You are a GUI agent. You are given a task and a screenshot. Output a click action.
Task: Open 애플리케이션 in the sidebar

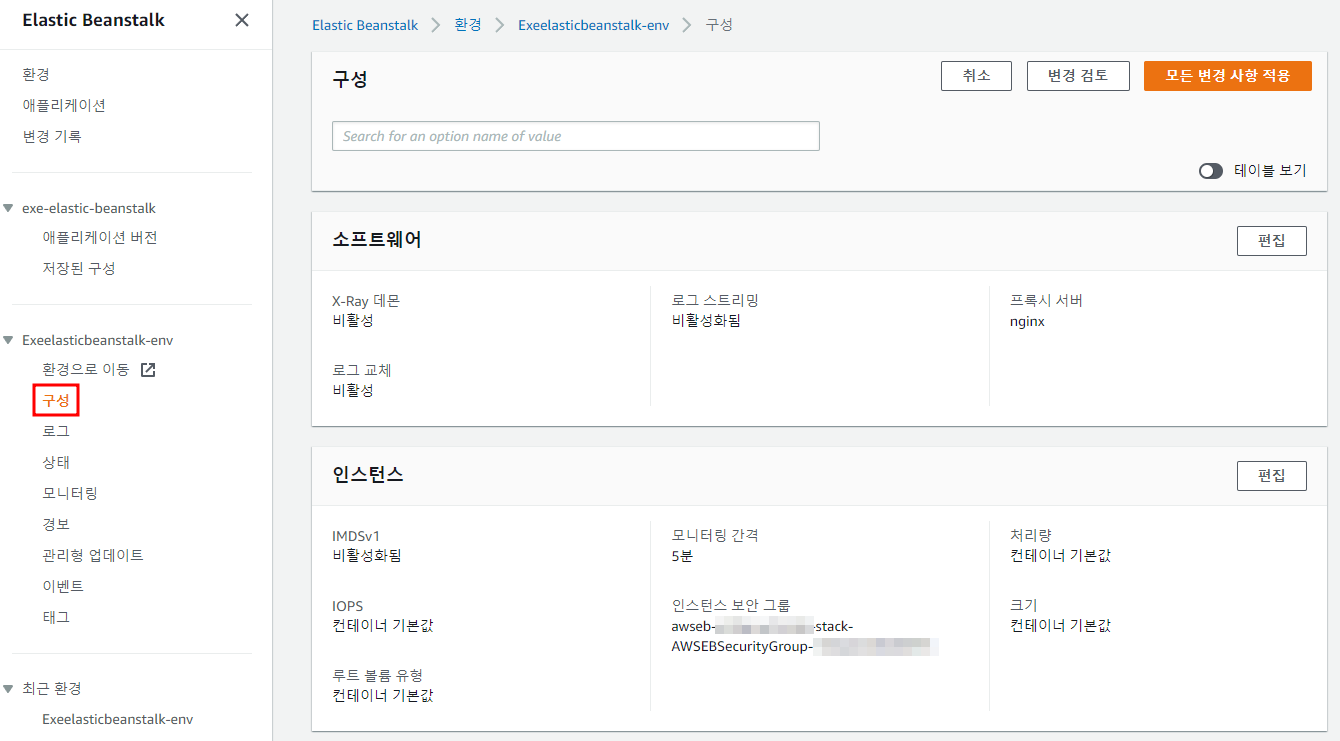(x=64, y=105)
